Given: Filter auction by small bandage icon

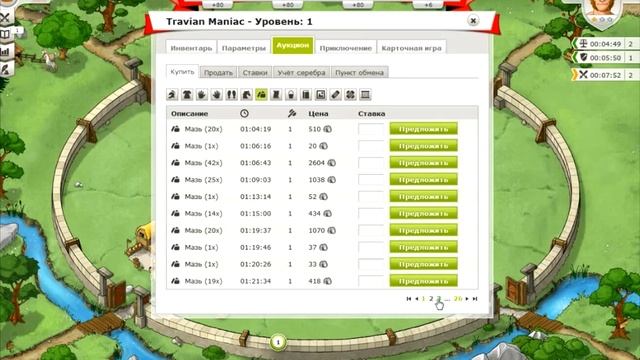Looking at the screenshot, I should 336,95.
